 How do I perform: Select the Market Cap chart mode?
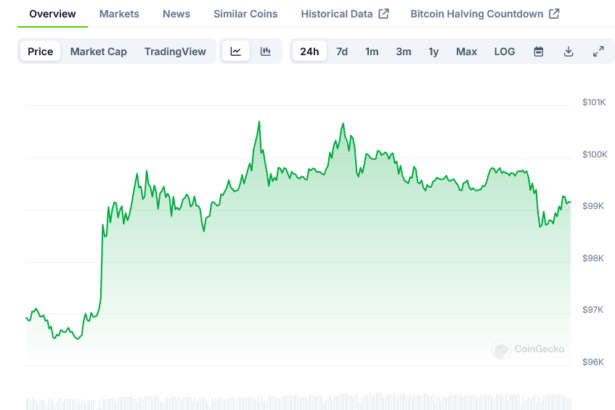pos(98,52)
